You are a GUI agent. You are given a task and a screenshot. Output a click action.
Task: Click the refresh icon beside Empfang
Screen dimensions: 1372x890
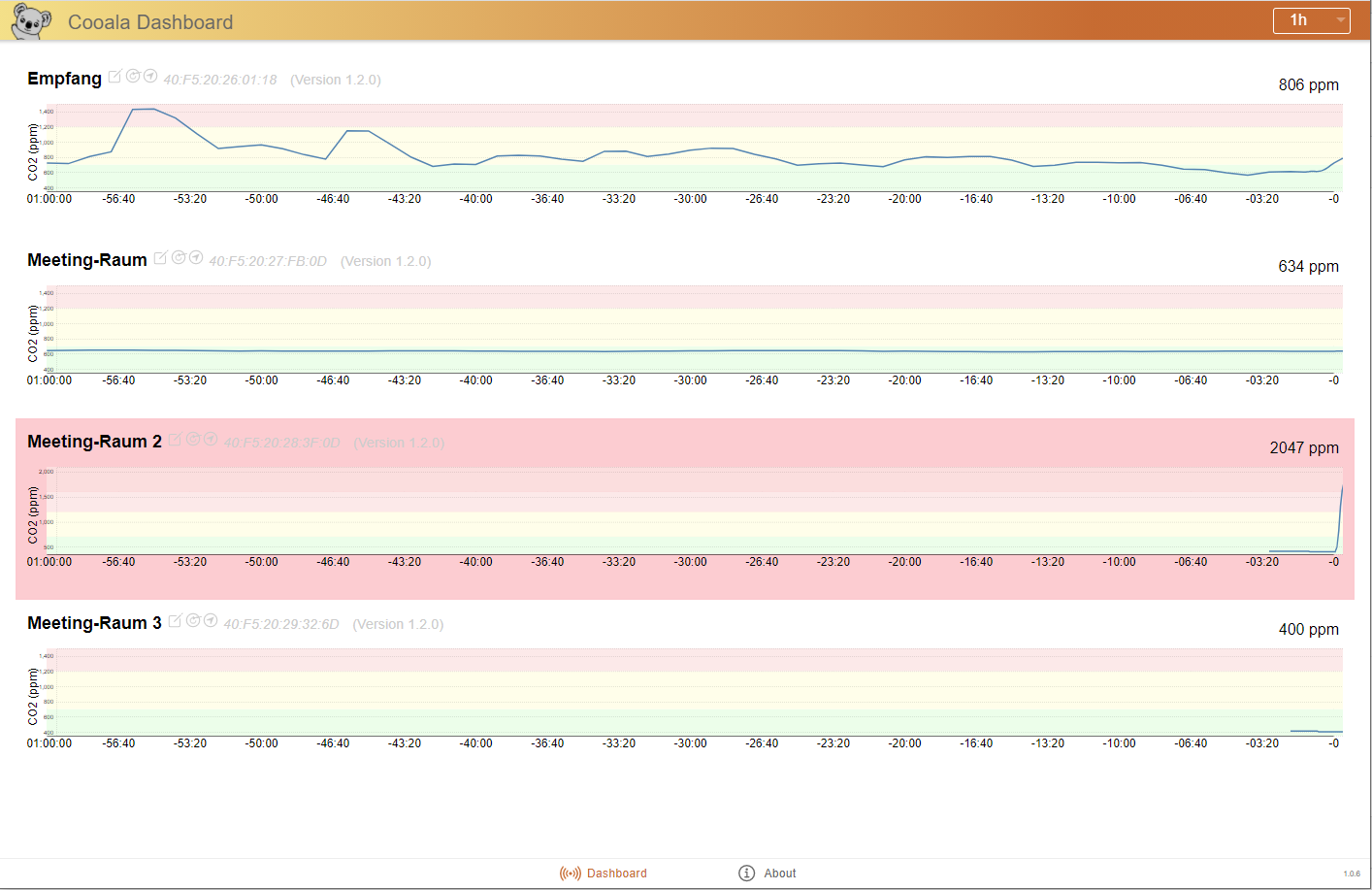point(133,76)
